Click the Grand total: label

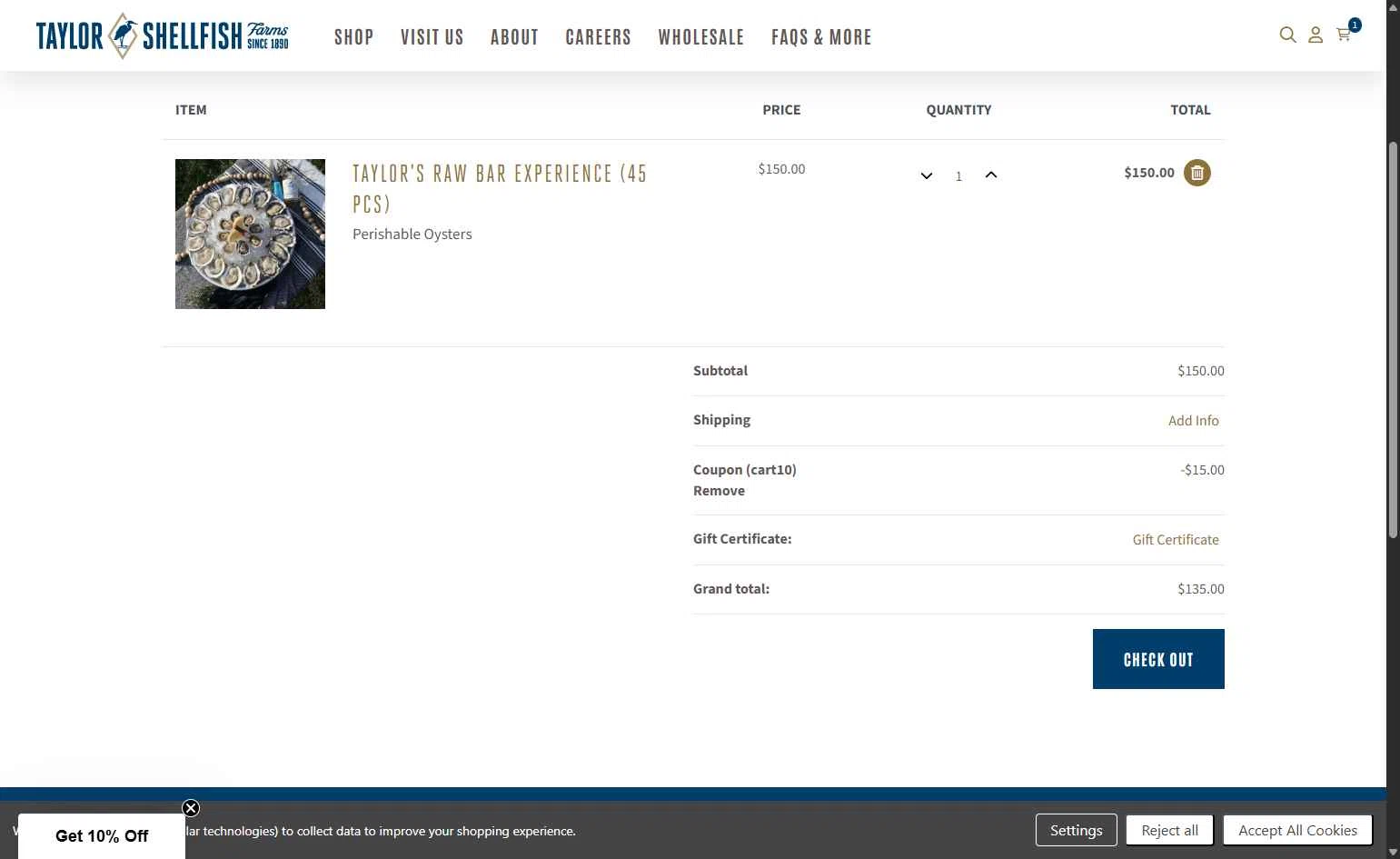click(x=731, y=589)
